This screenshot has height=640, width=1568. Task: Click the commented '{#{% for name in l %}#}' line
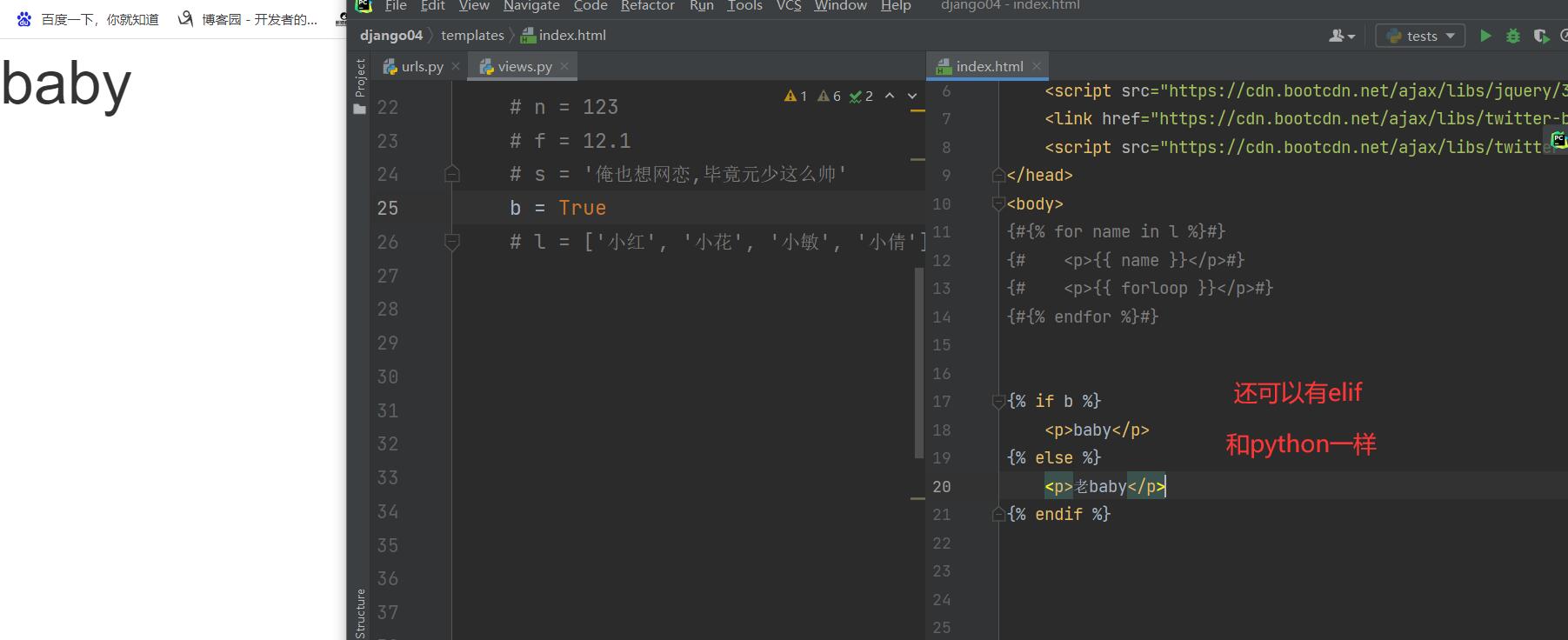click(x=1116, y=231)
